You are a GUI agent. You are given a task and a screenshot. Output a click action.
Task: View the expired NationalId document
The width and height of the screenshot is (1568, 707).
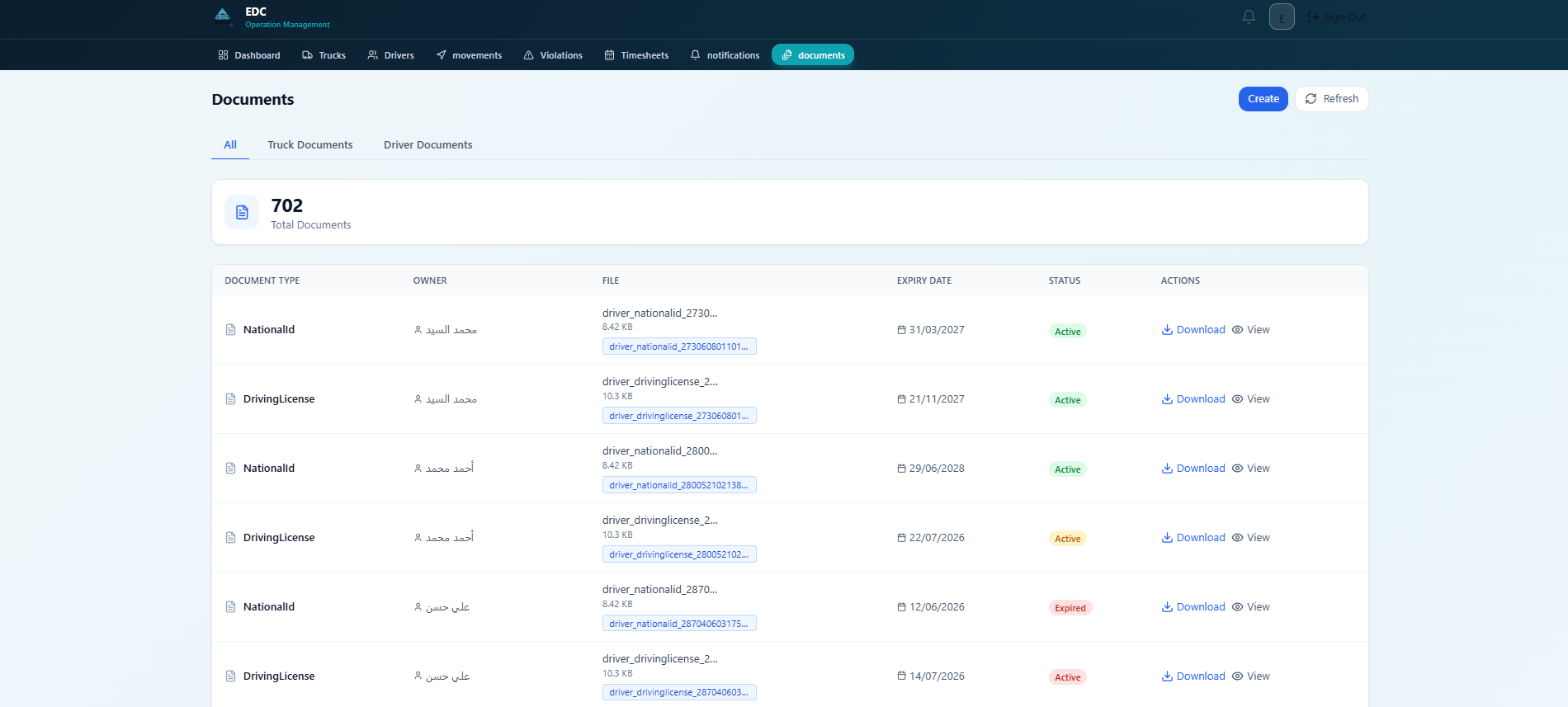[1251, 607]
